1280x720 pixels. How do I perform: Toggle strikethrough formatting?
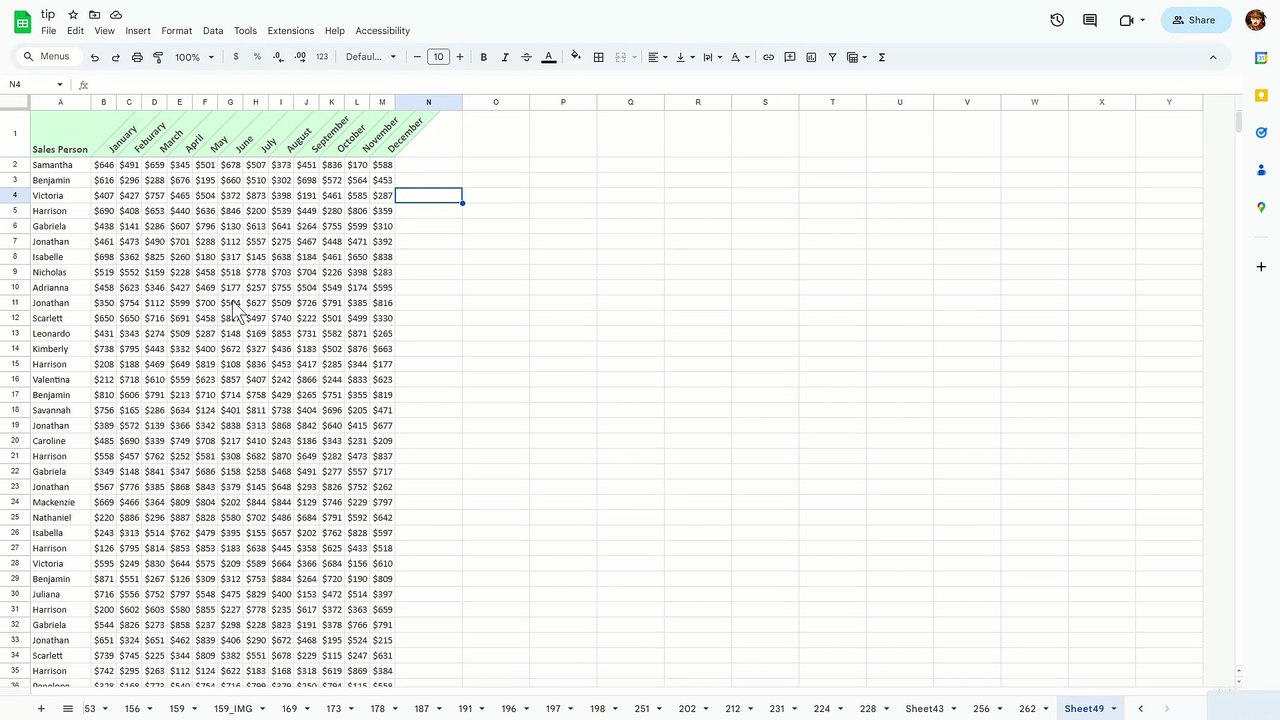click(x=527, y=57)
